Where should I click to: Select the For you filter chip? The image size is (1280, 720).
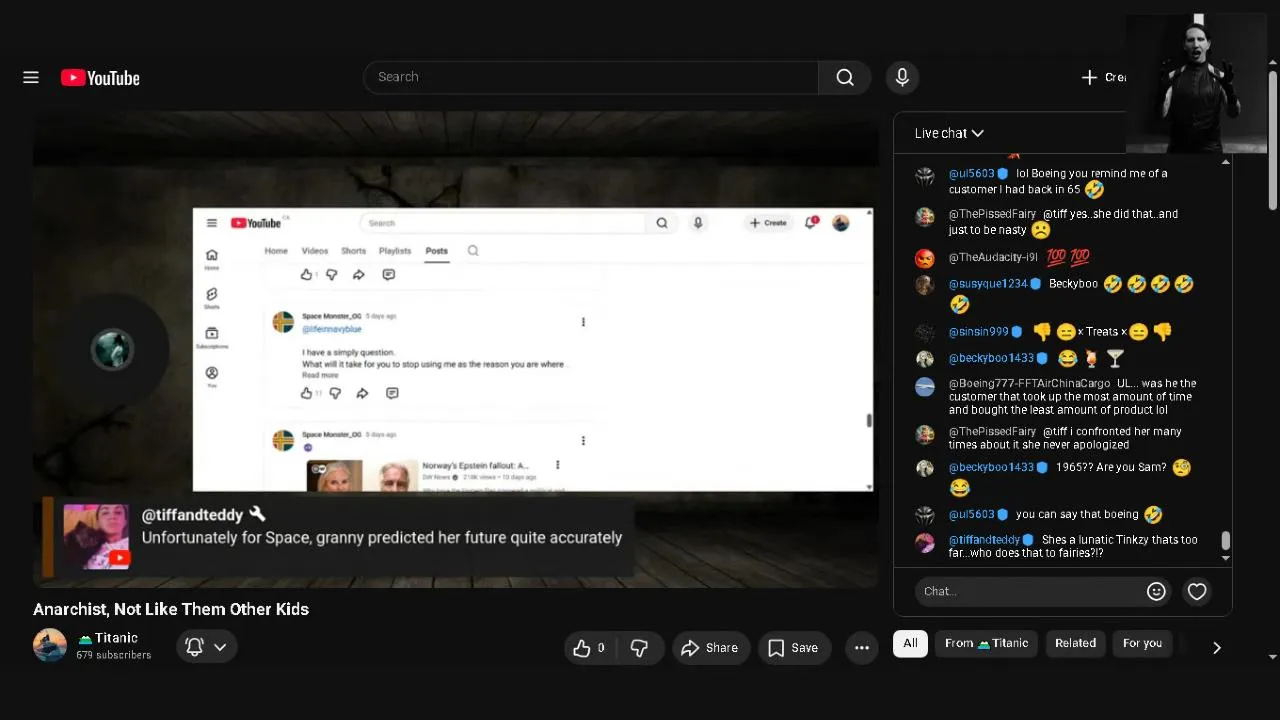pos(1142,643)
